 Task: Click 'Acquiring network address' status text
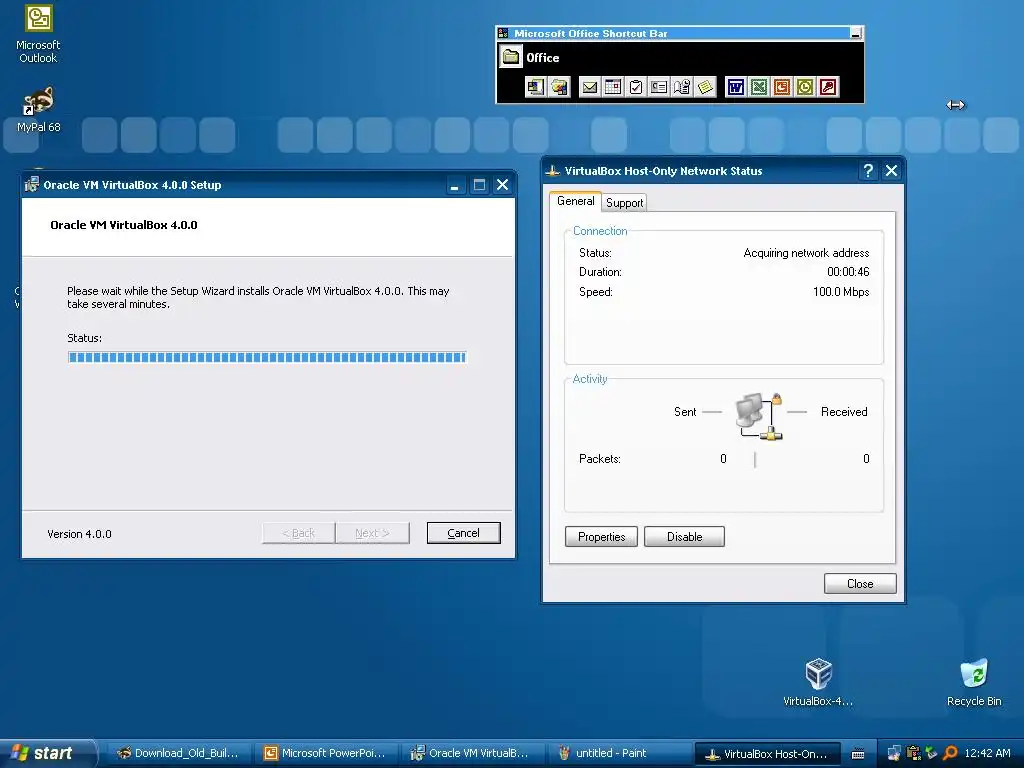point(806,253)
